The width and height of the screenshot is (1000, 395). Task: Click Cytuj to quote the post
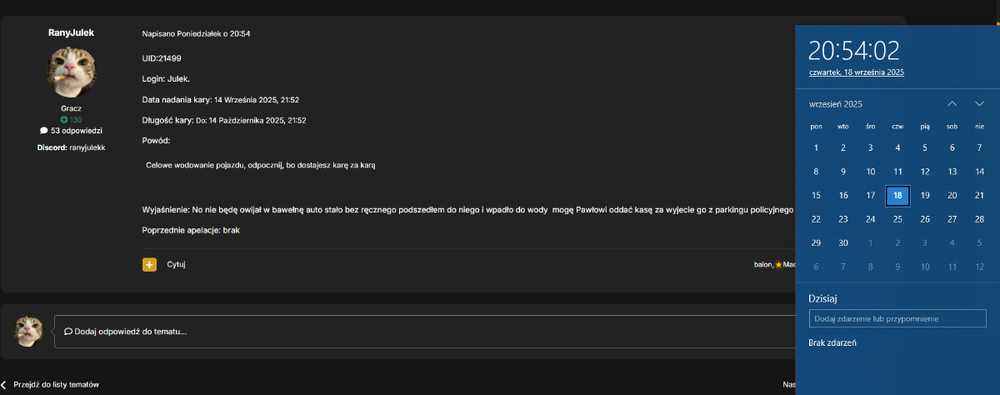(x=176, y=264)
